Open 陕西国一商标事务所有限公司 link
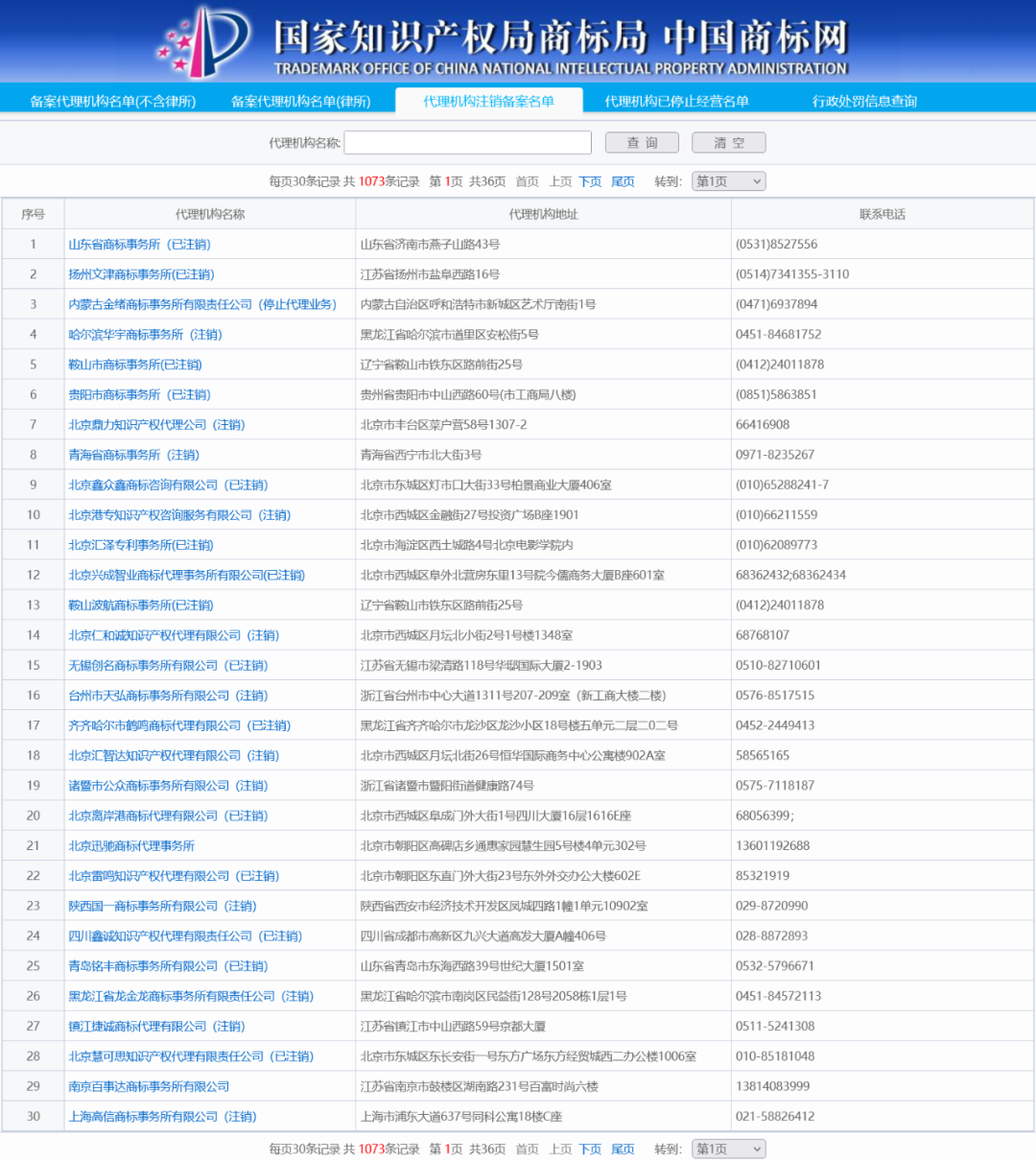Image resolution: width=1036 pixels, height=1161 pixels. click(x=162, y=906)
